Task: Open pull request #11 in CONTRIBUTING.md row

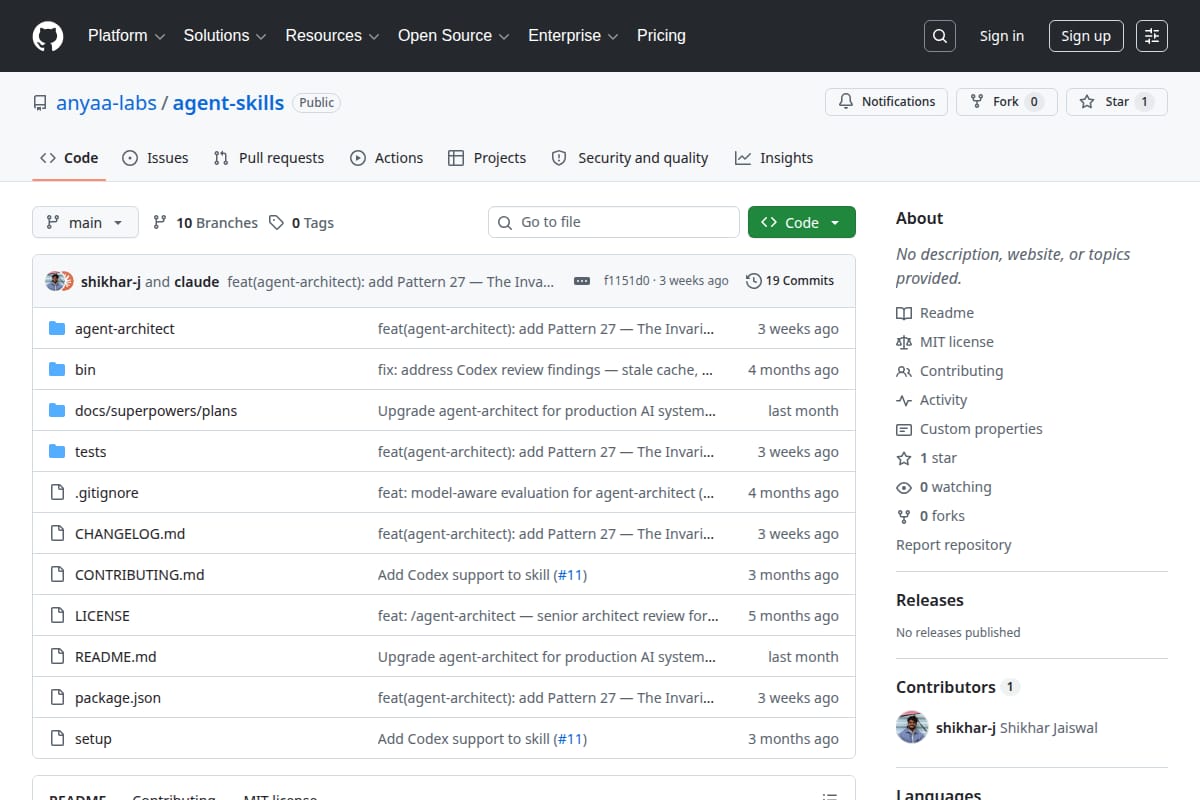Action: click(x=570, y=575)
